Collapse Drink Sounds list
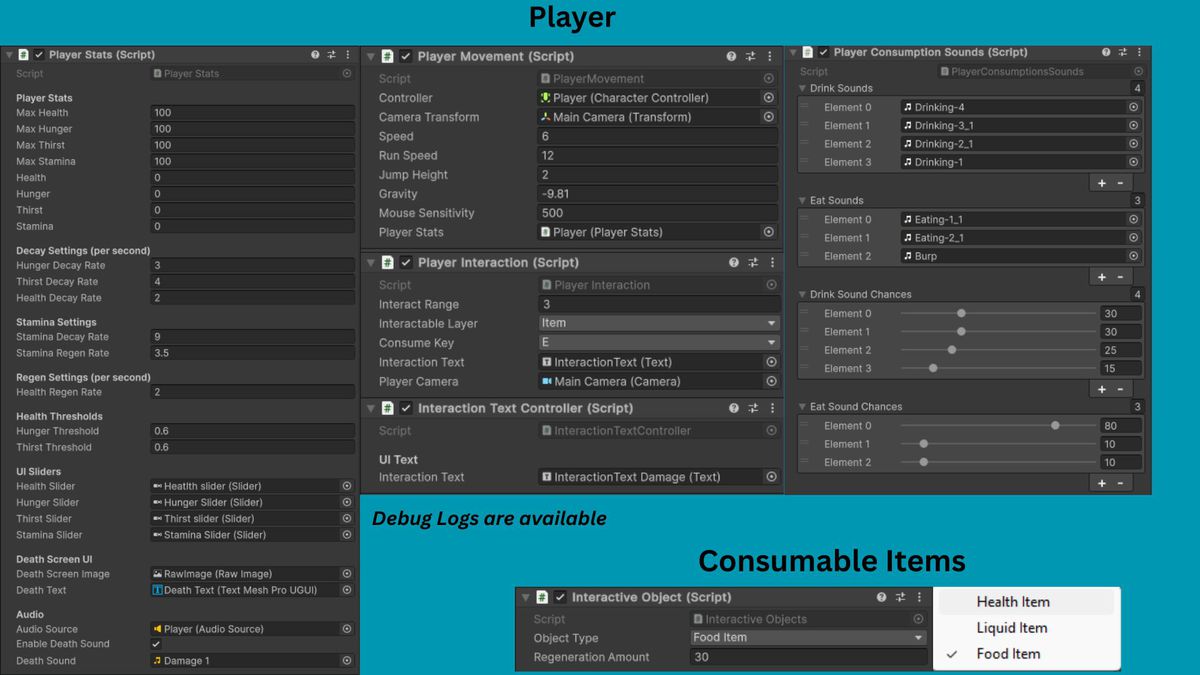The height and width of the screenshot is (675, 1200). (x=803, y=88)
